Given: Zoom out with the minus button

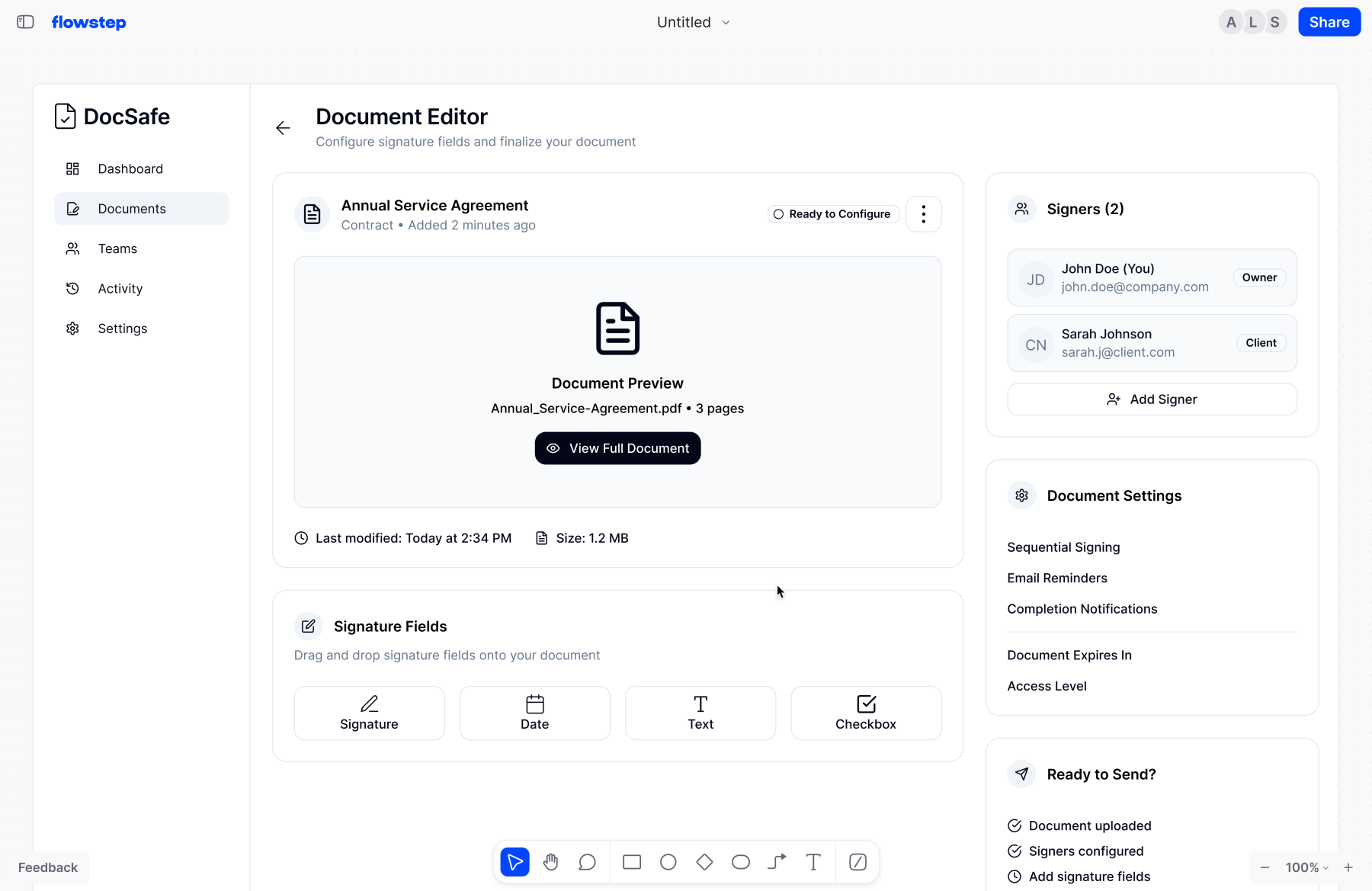Looking at the screenshot, I should [1265, 867].
